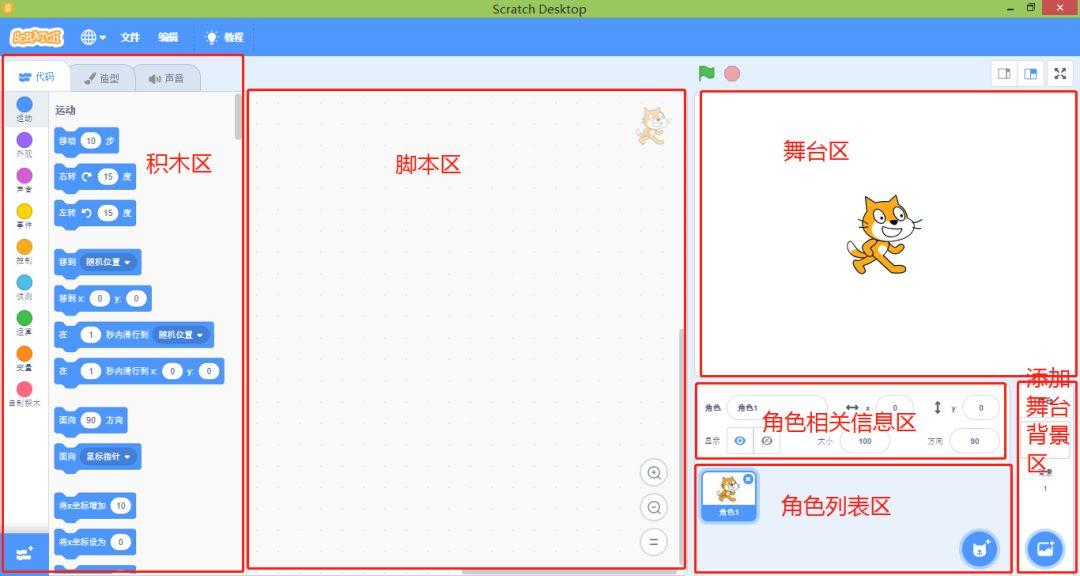This screenshot has width=1080, height=576.
Task: Click the green flag to run
Action: [707, 73]
